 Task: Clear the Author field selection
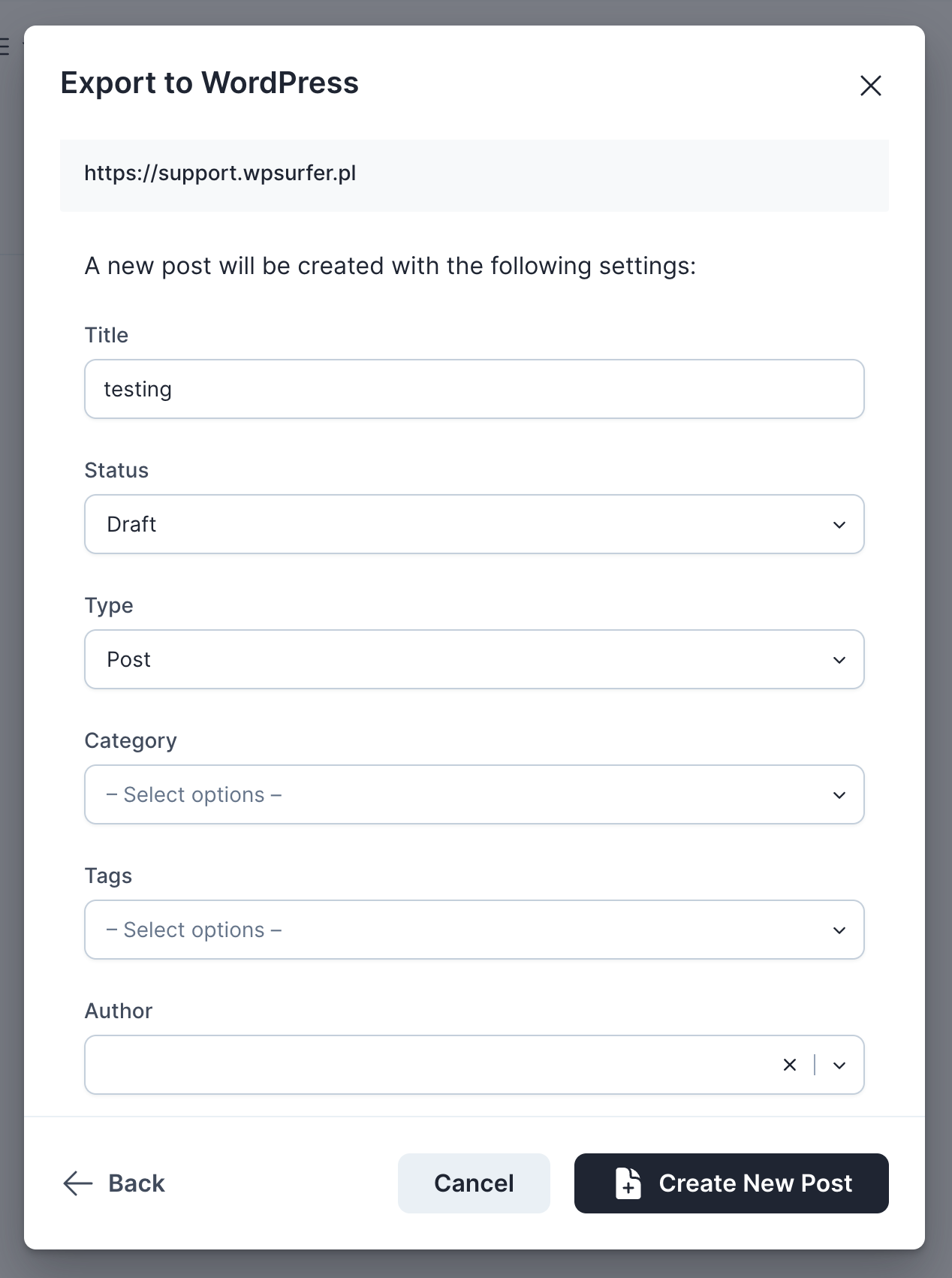click(x=790, y=1065)
